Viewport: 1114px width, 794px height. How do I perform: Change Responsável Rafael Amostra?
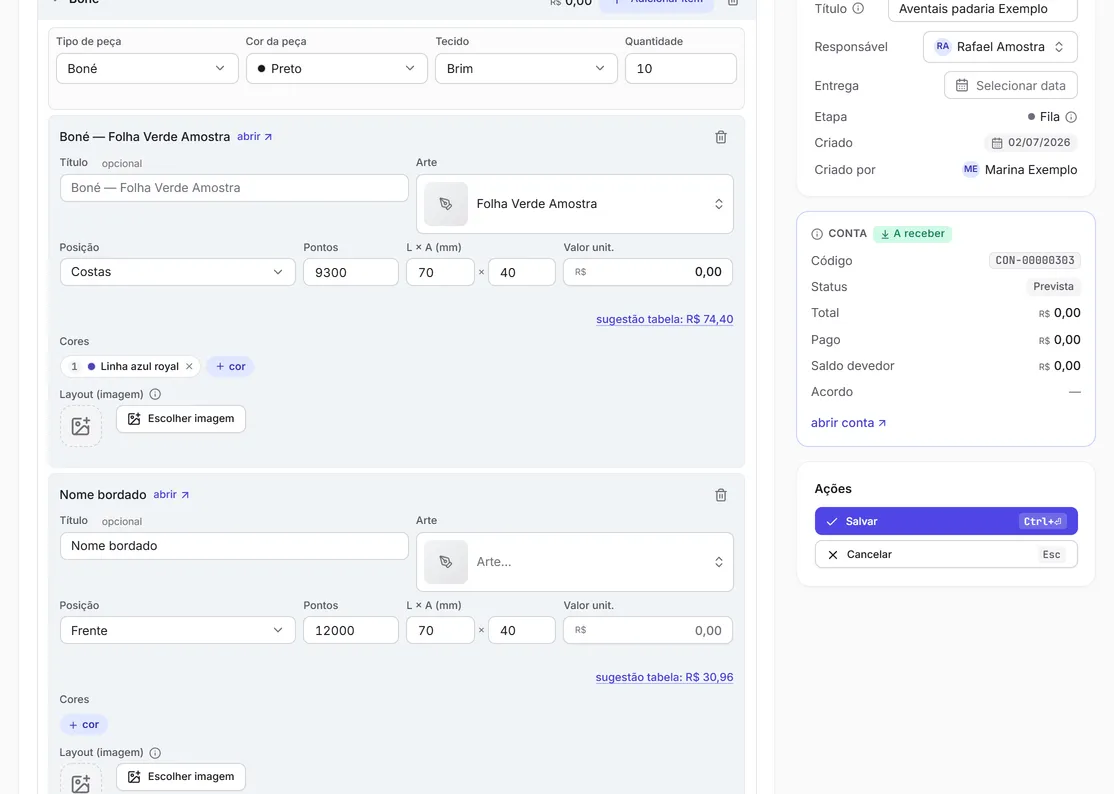[1000, 47]
